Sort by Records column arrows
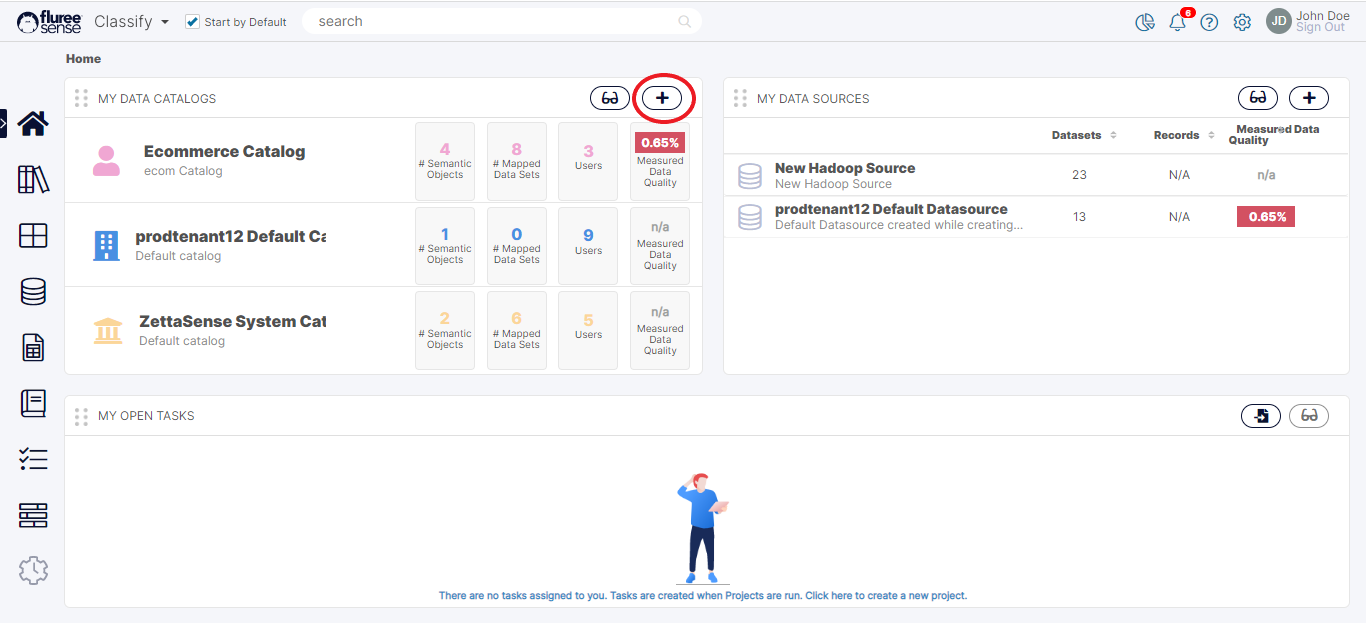The width and height of the screenshot is (1366, 623). [1211, 135]
